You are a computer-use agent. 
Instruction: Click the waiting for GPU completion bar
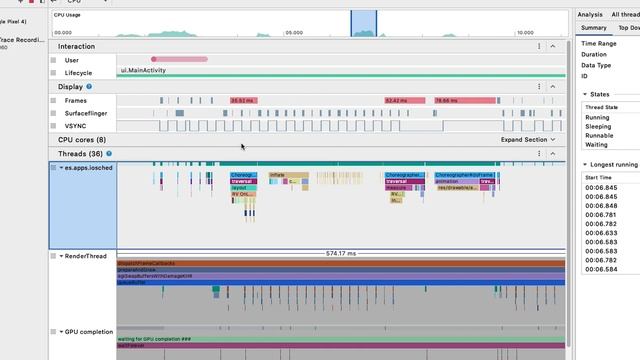coord(341,339)
